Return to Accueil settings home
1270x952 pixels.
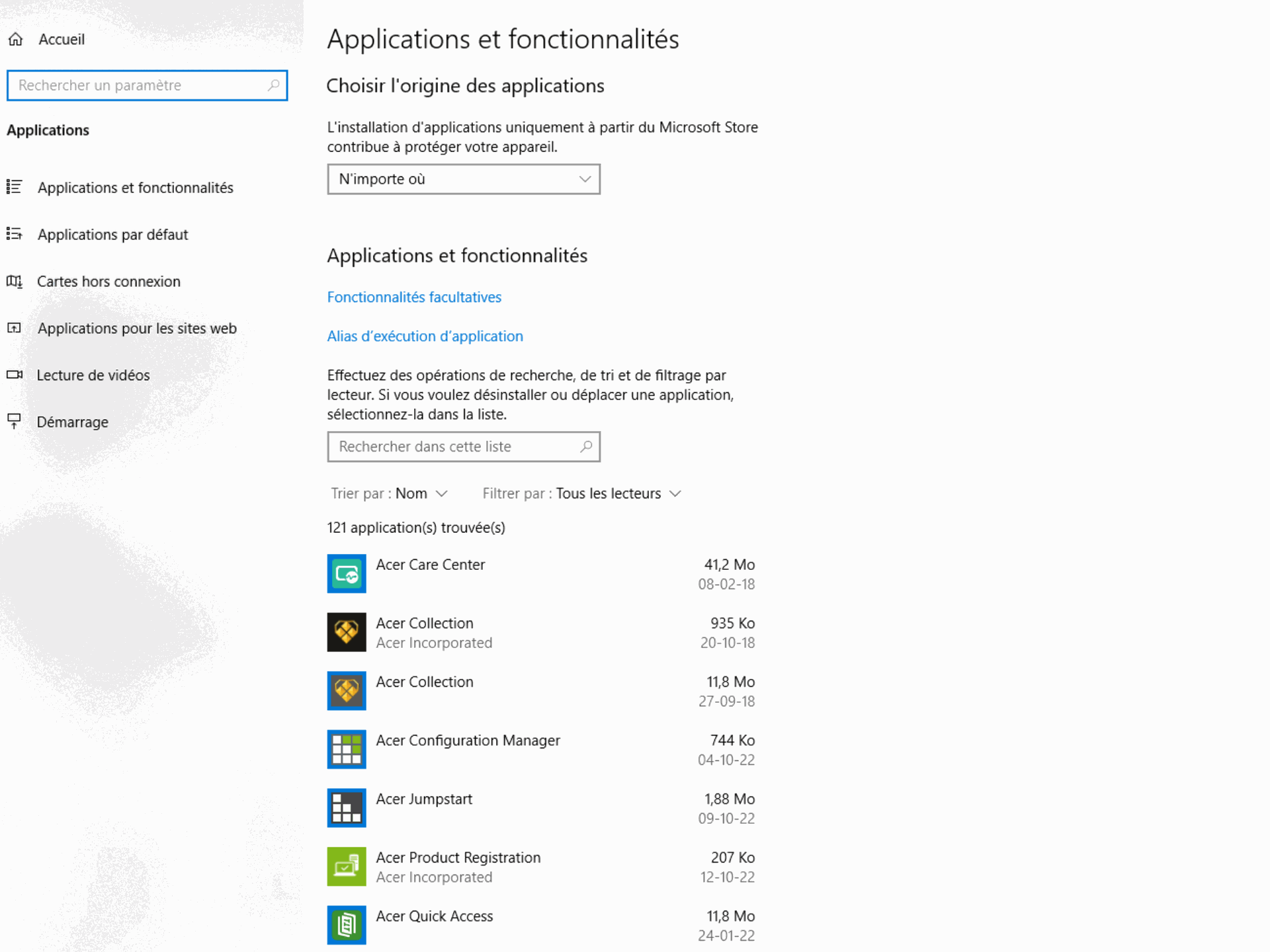tap(62, 40)
